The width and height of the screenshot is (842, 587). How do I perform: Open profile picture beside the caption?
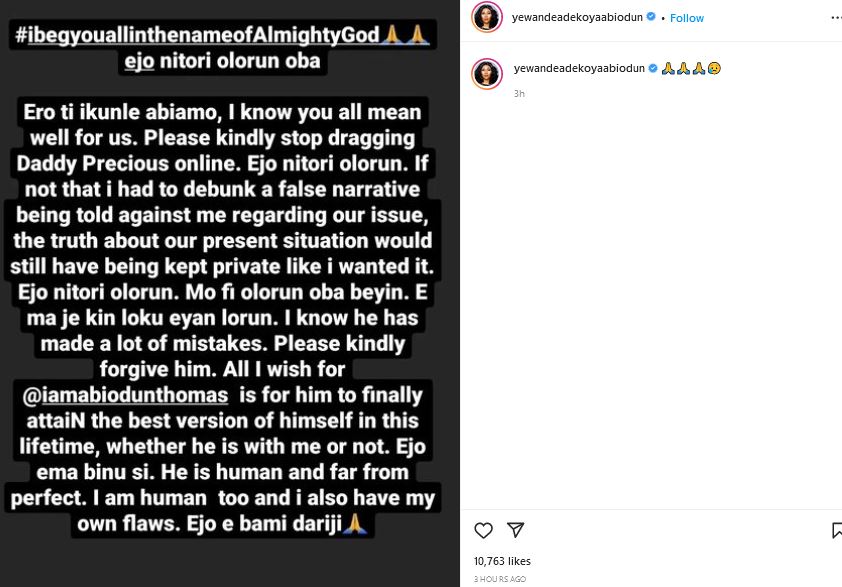pyautogui.click(x=487, y=74)
